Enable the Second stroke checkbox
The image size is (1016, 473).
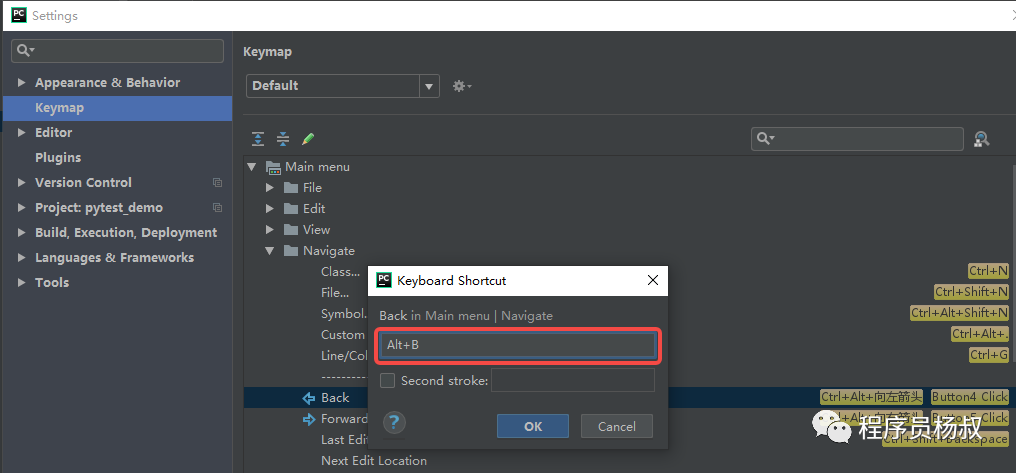tap(387, 381)
